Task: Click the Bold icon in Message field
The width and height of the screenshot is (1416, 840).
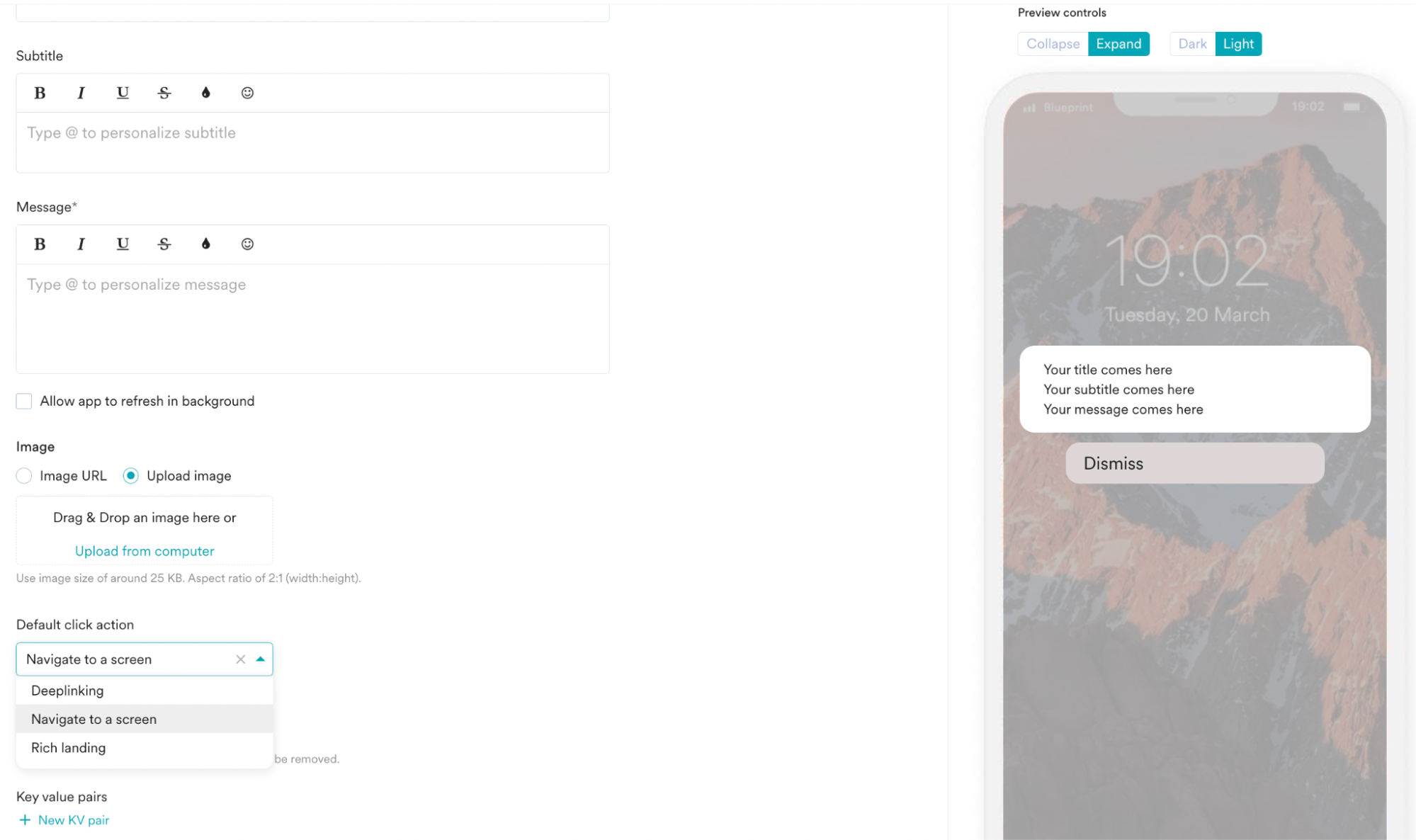Action: pyautogui.click(x=40, y=244)
